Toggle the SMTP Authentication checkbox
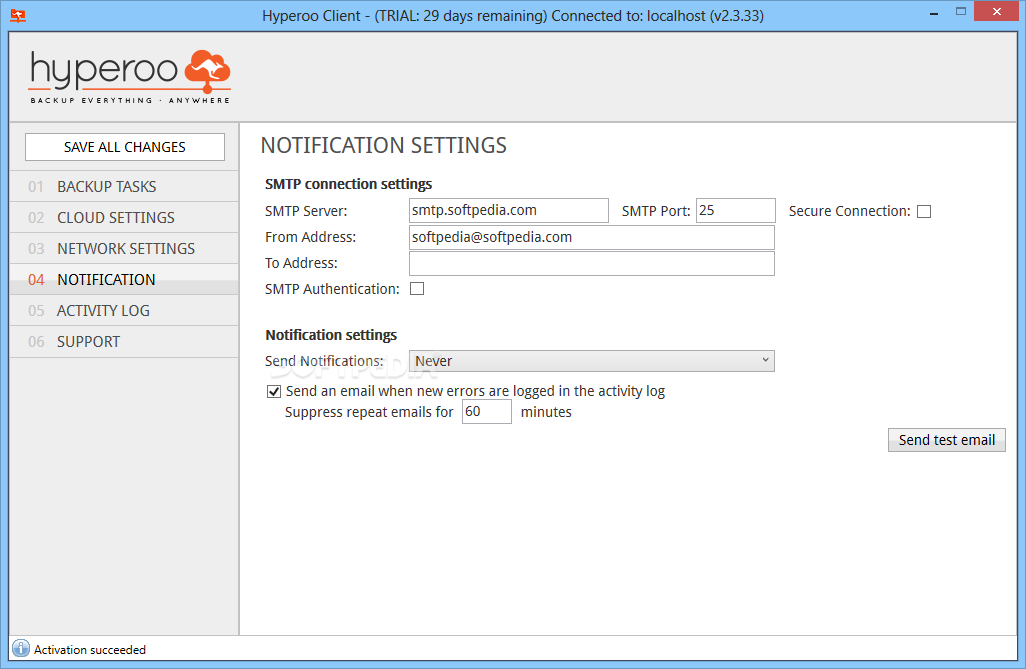 (417, 289)
